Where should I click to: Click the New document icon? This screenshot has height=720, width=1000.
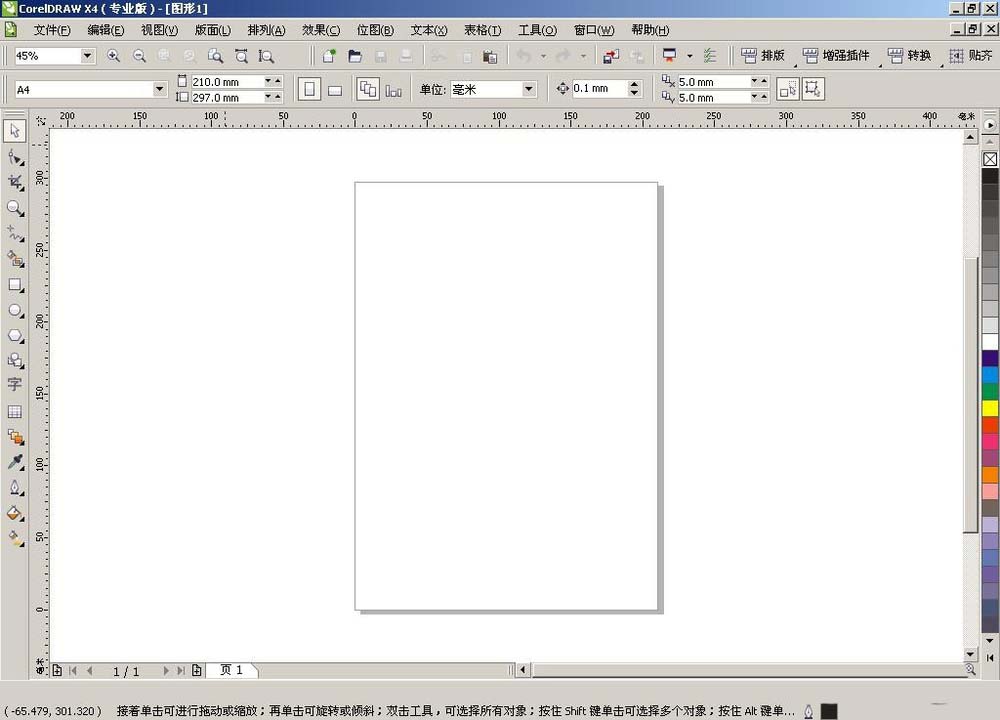(329, 56)
